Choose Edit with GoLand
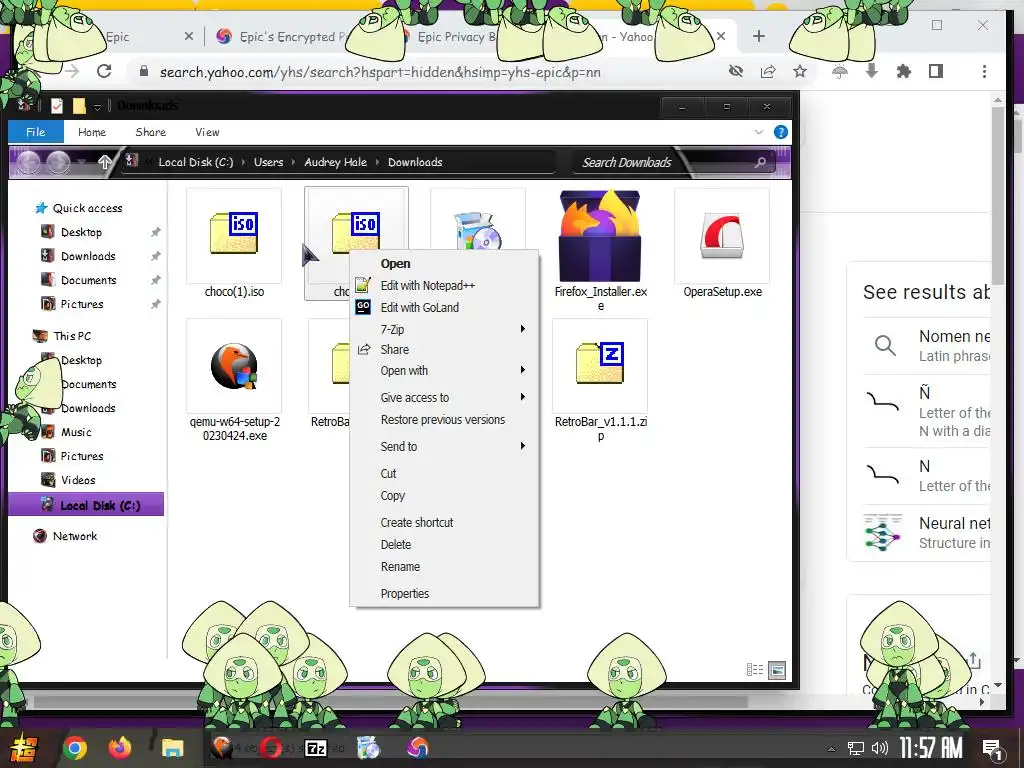The image size is (1024, 768). pos(444,307)
